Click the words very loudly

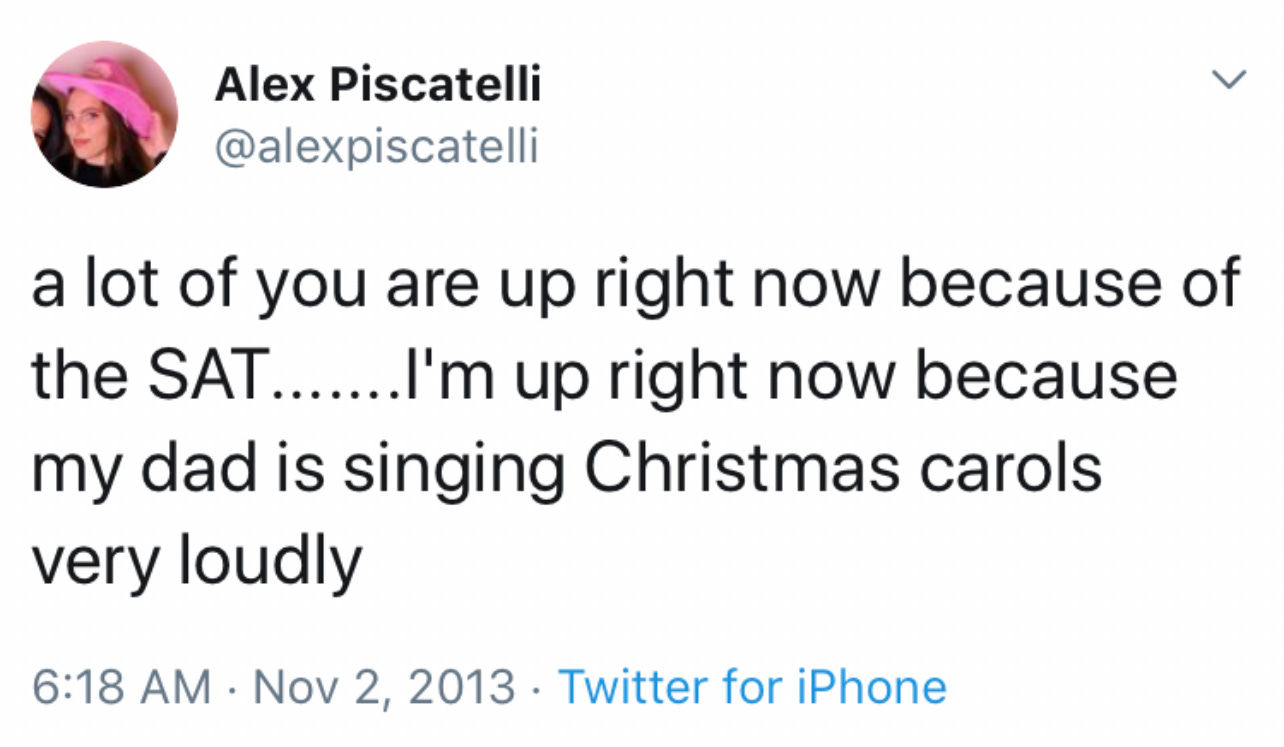click(x=196, y=561)
